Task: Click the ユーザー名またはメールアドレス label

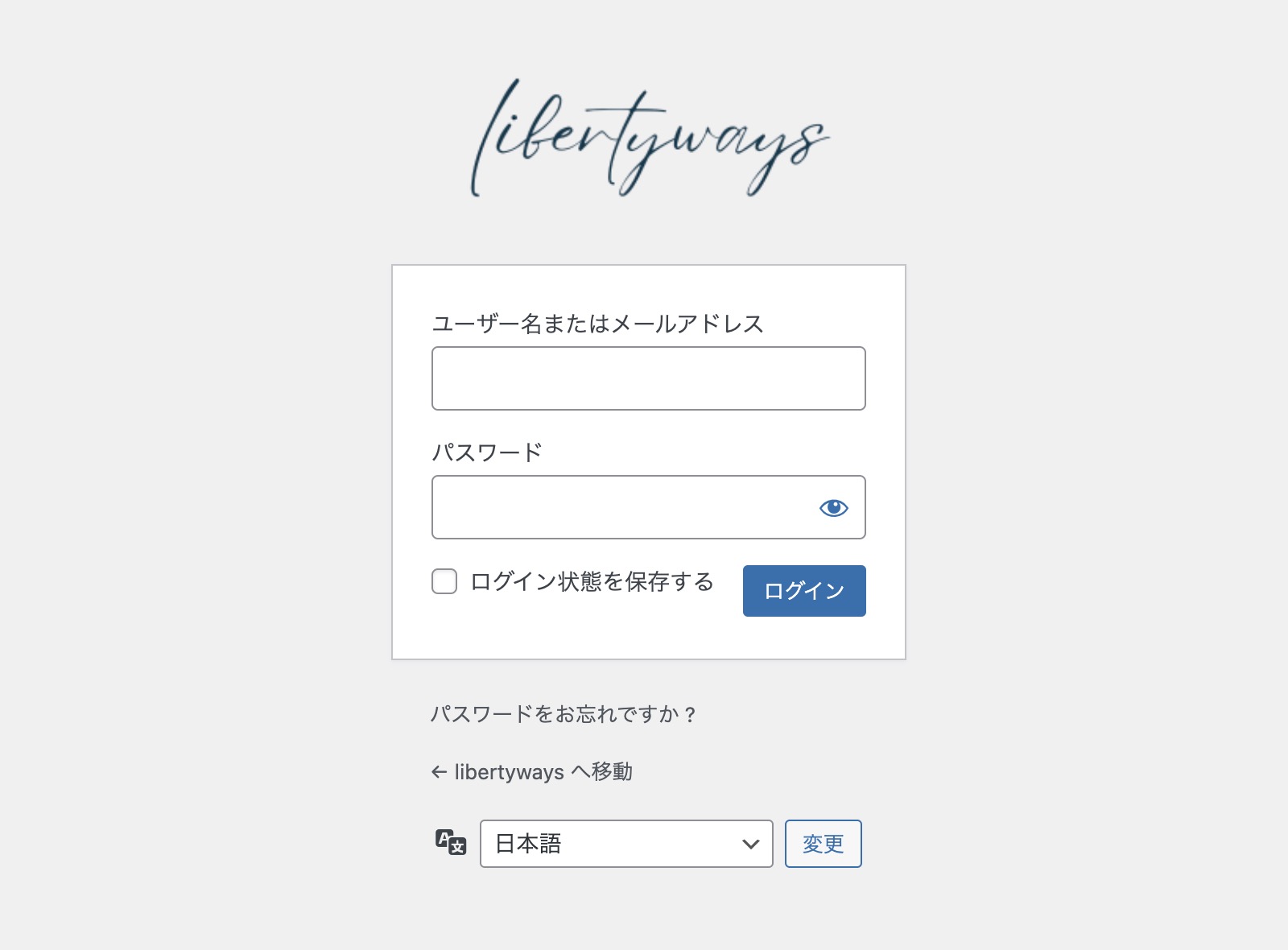Action: 597,324
